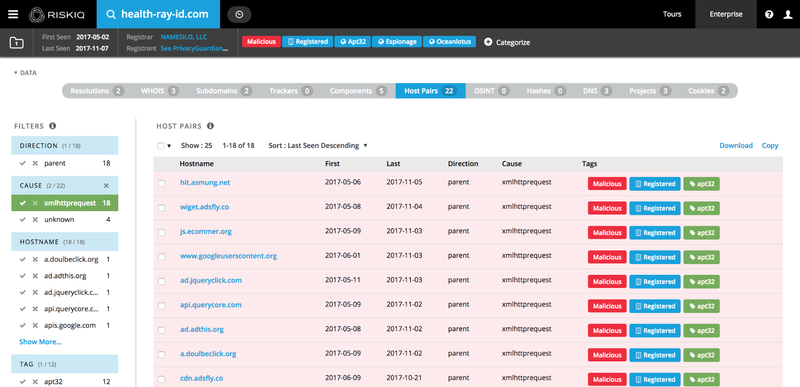Select the xmlhttprequest cause filter row
Screen dimensions: 800x387
[65, 203]
